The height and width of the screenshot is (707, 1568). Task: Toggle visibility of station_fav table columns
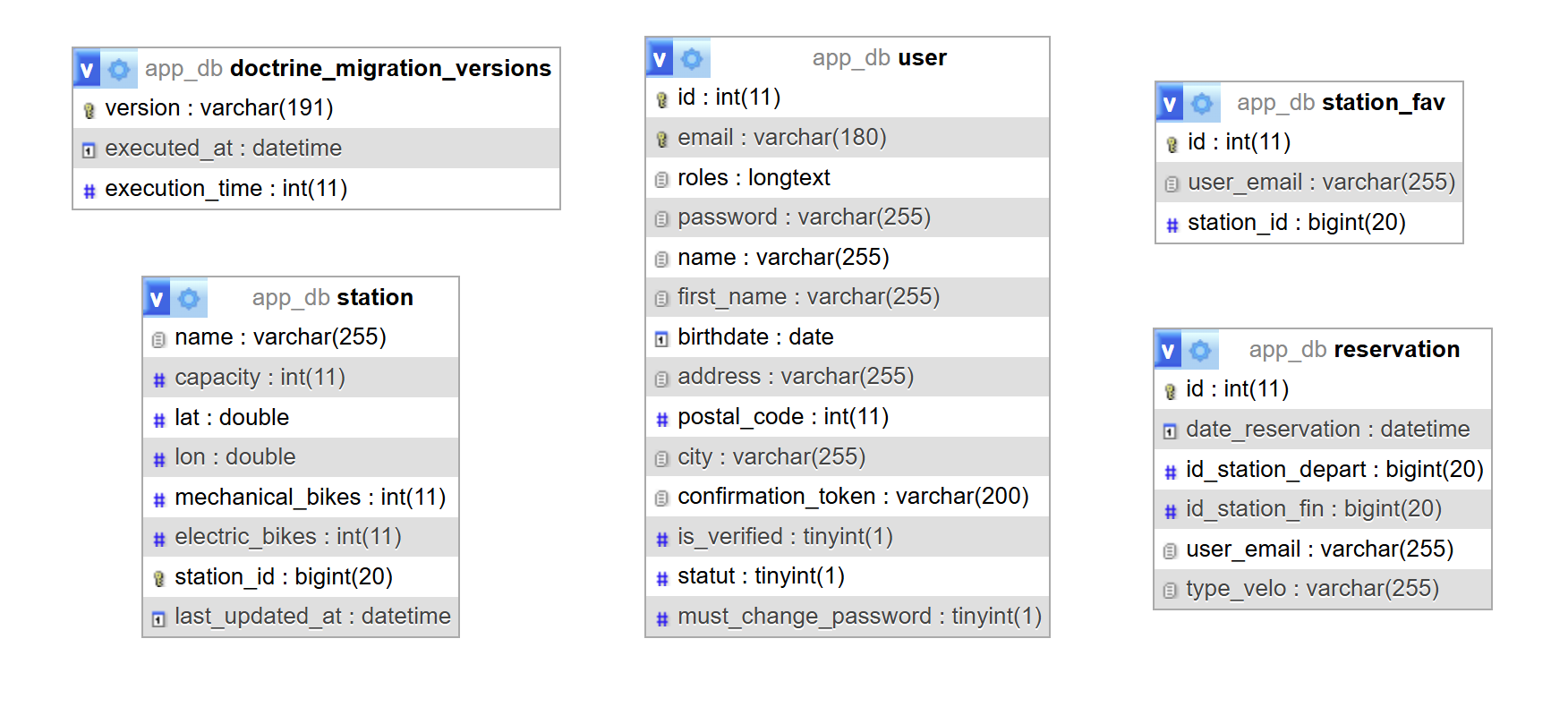[1170, 104]
